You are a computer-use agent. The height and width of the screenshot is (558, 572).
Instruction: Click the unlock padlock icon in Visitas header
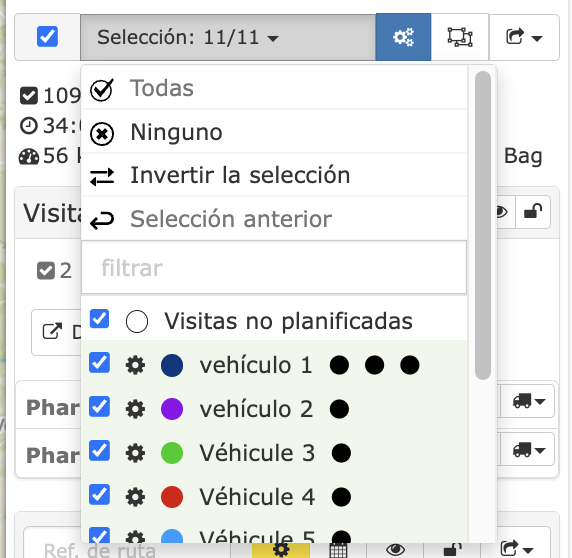(x=533, y=212)
